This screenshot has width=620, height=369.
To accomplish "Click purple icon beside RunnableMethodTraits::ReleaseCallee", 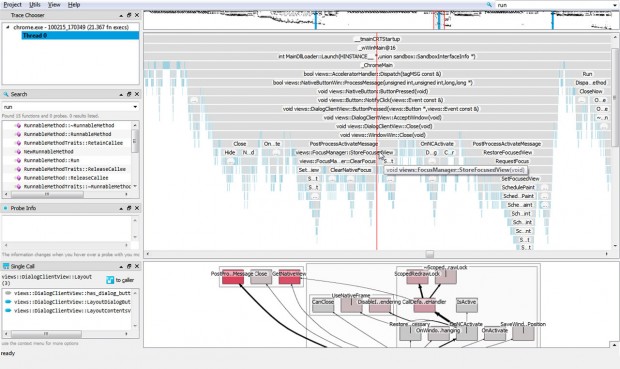I will pyautogui.click(x=18, y=169).
